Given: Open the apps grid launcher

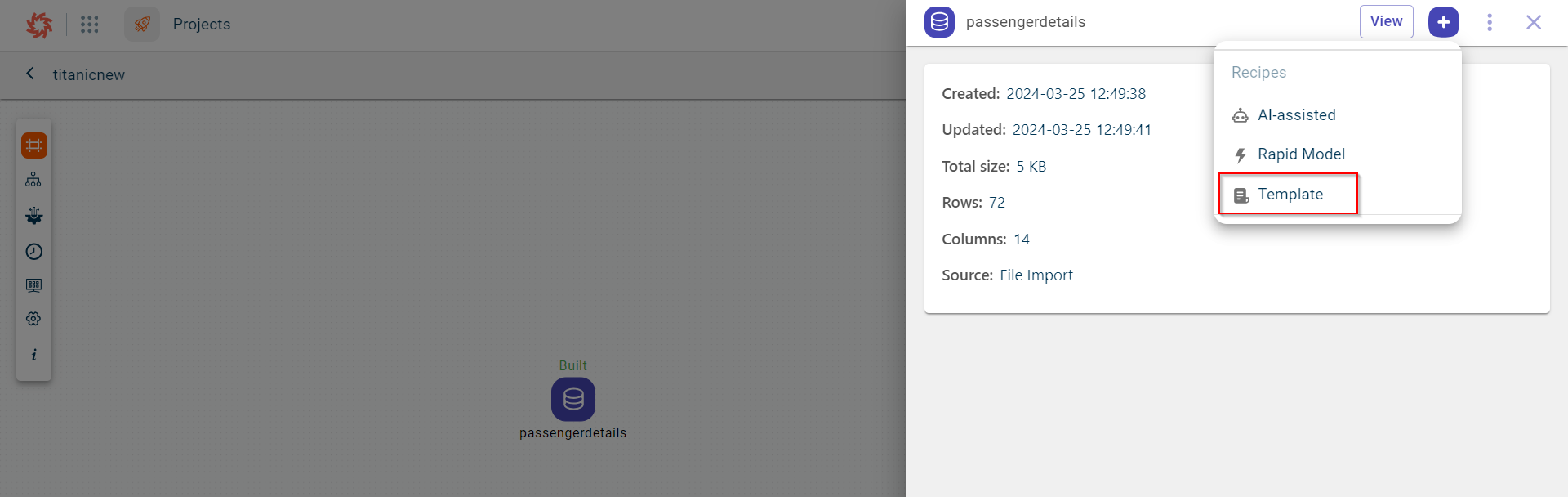Looking at the screenshot, I should 90,25.
